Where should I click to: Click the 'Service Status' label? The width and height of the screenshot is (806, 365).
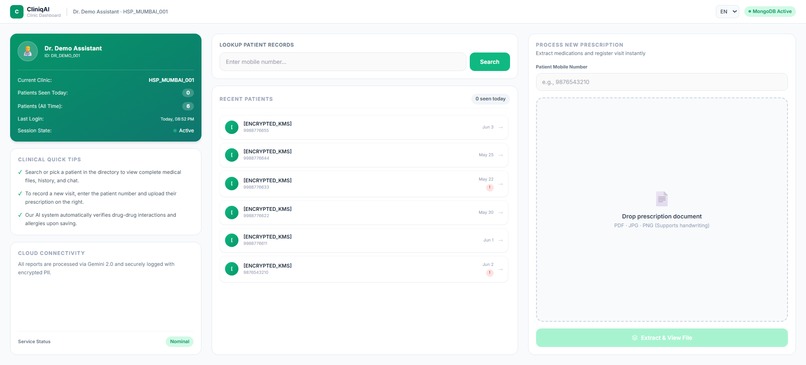tap(34, 341)
